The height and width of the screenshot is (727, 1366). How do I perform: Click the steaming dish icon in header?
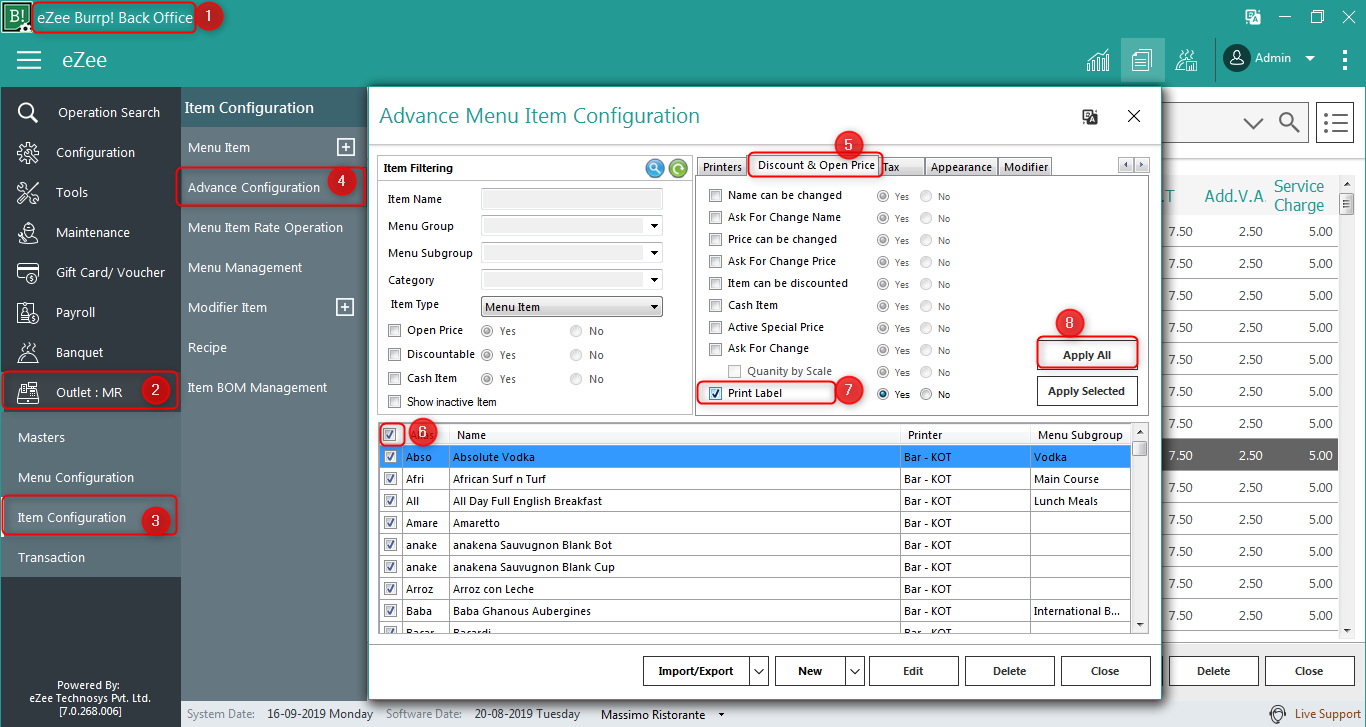point(1187,60)
